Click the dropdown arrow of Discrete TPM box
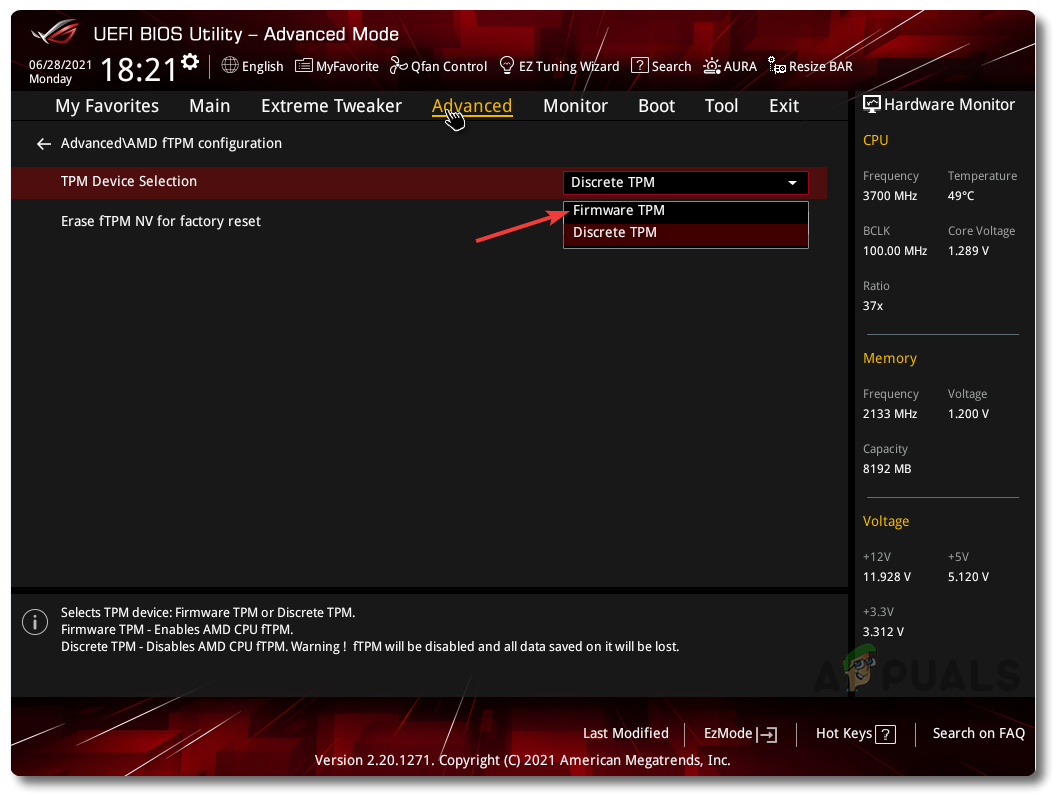Image resolution: width=1054 pixels, height=794 pixels. coord(793,183)
